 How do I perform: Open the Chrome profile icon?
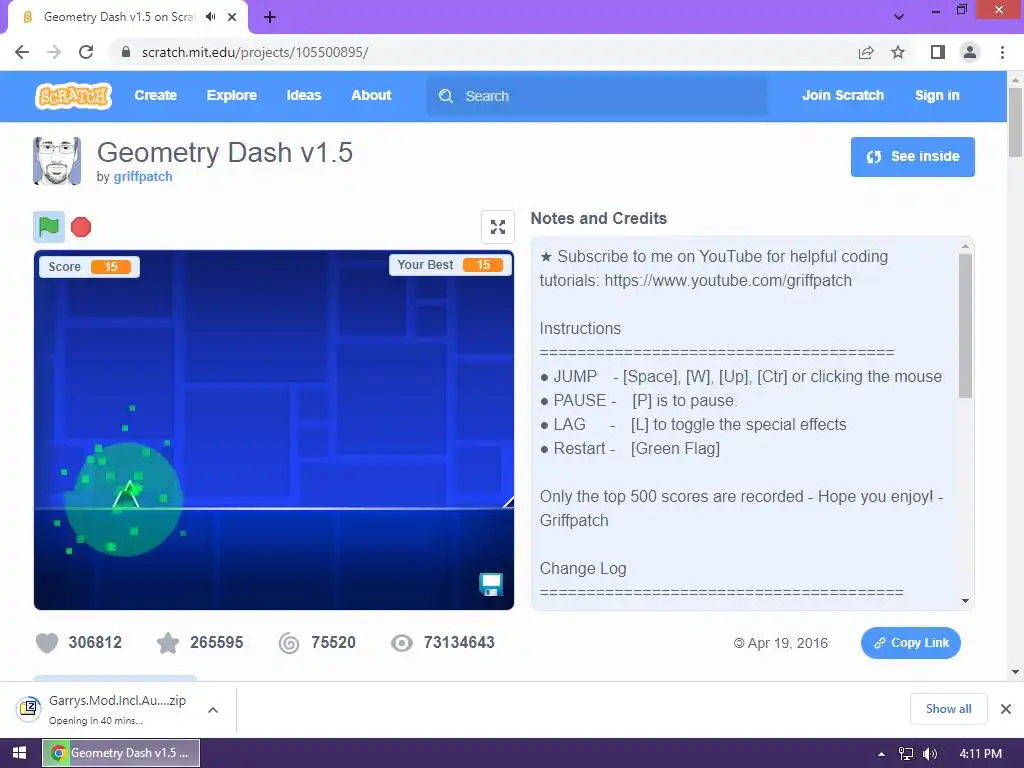[970, 52]
